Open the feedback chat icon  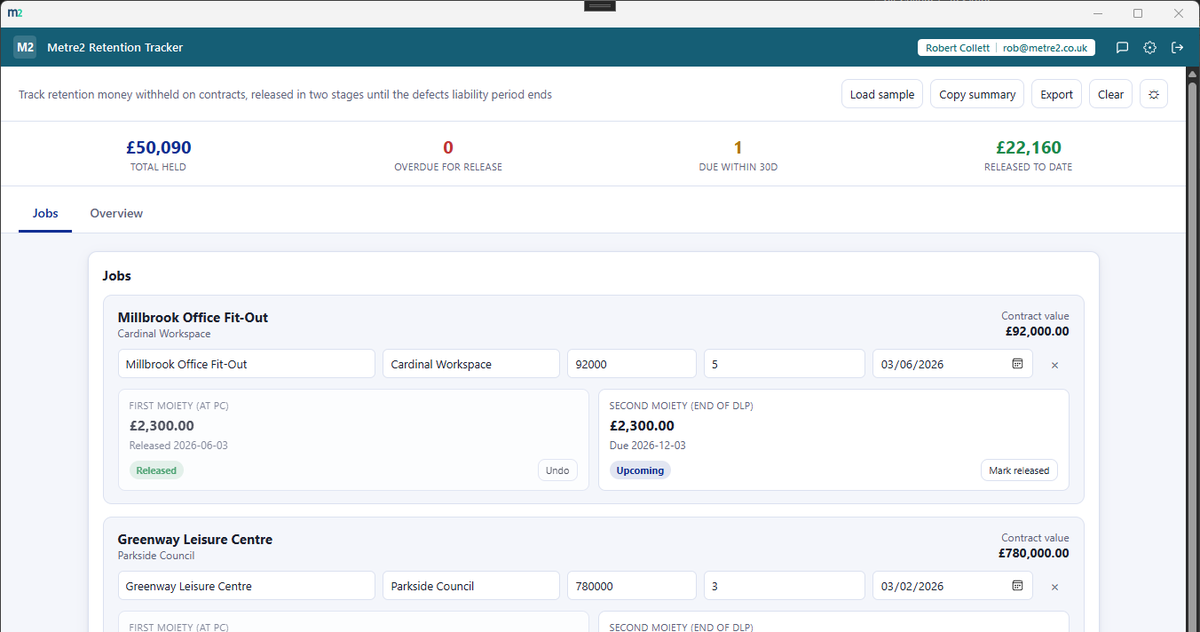click(x=1122, y=47)
